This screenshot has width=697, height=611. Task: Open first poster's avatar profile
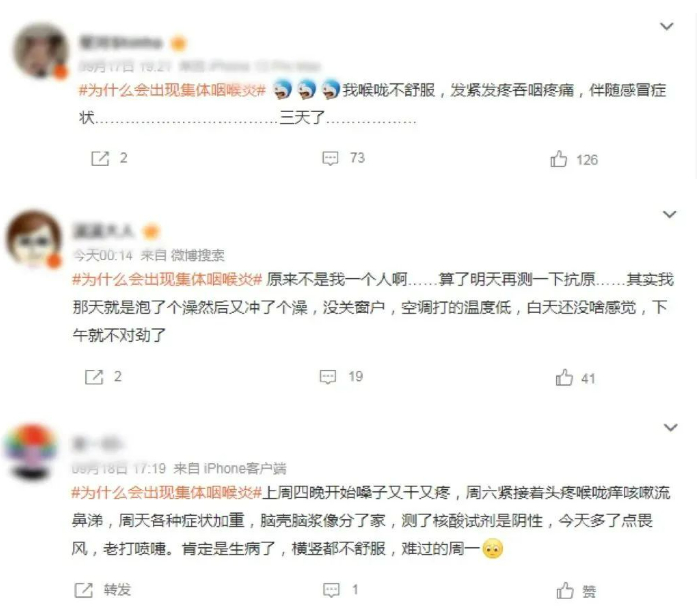(40, 50)
